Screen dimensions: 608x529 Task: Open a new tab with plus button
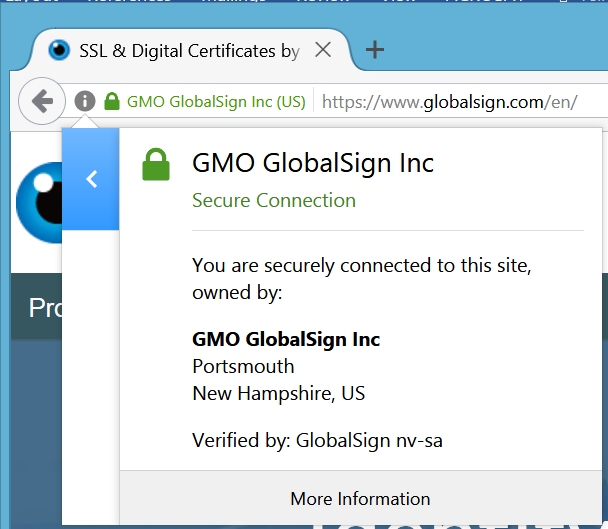point(374,50)
